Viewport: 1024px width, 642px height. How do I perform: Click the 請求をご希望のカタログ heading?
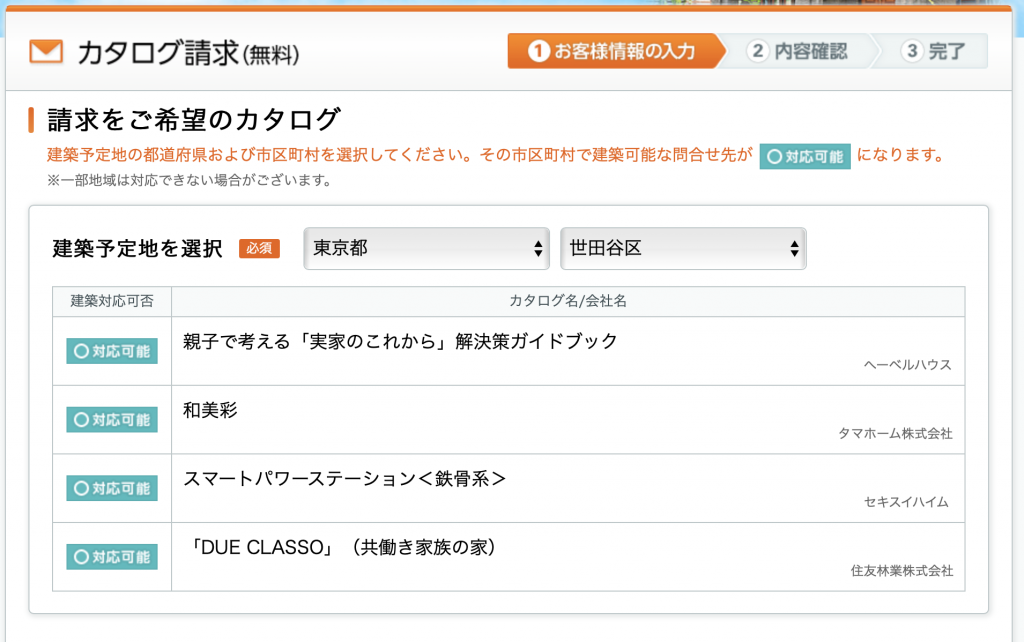tap(194, 120)
